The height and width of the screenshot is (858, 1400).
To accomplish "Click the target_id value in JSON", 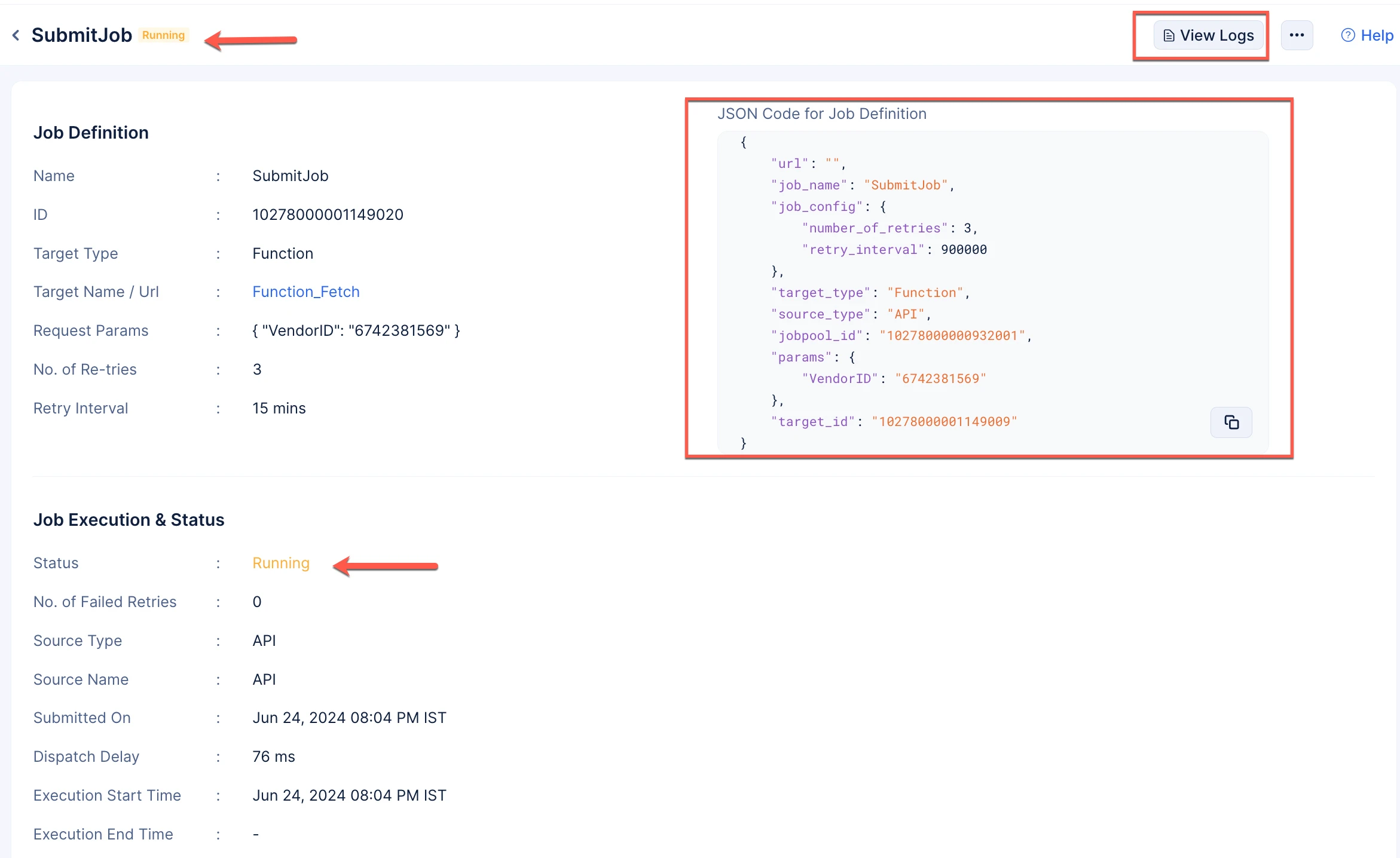I will pos(944,422).
